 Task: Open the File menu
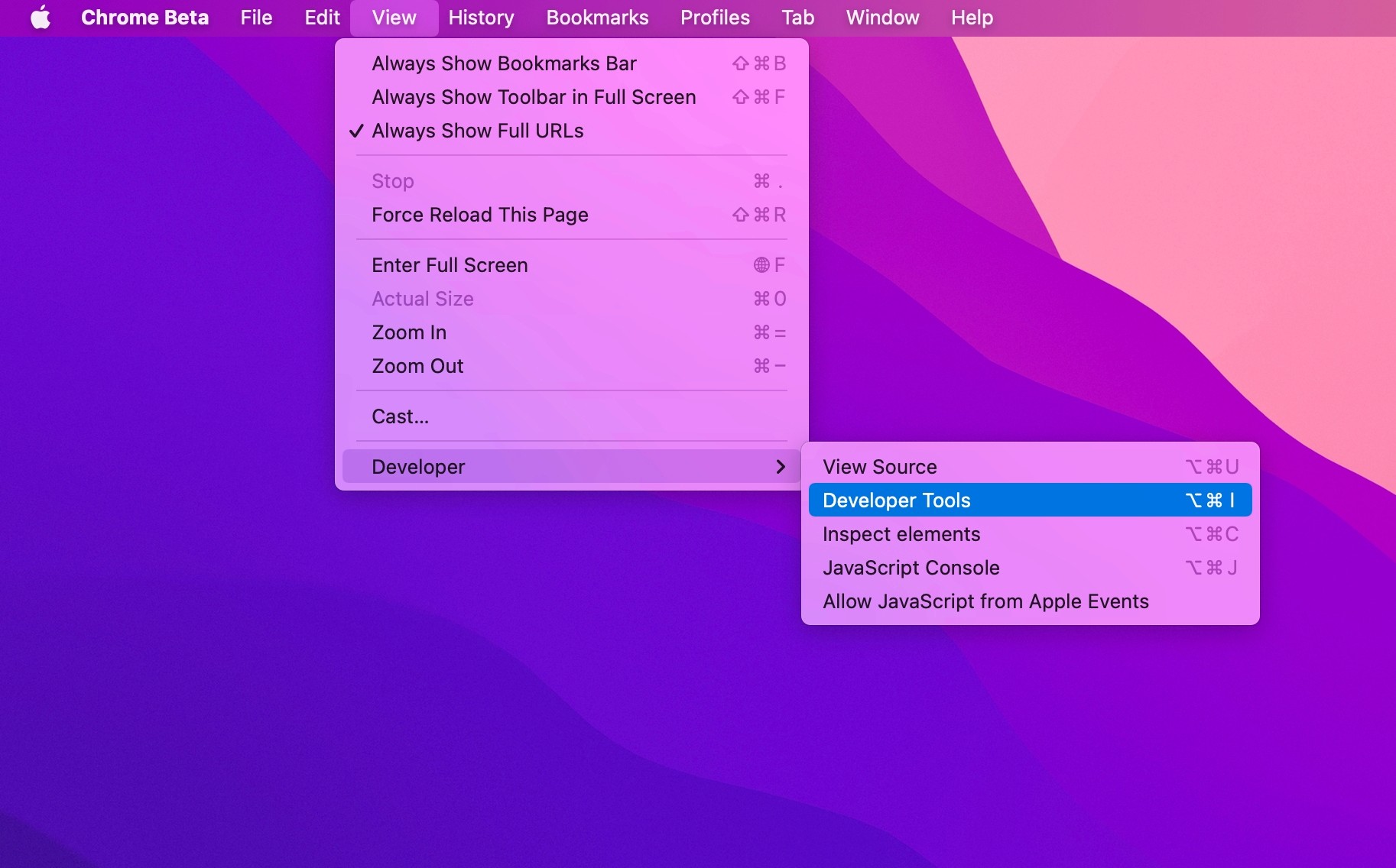click(256, 18)
